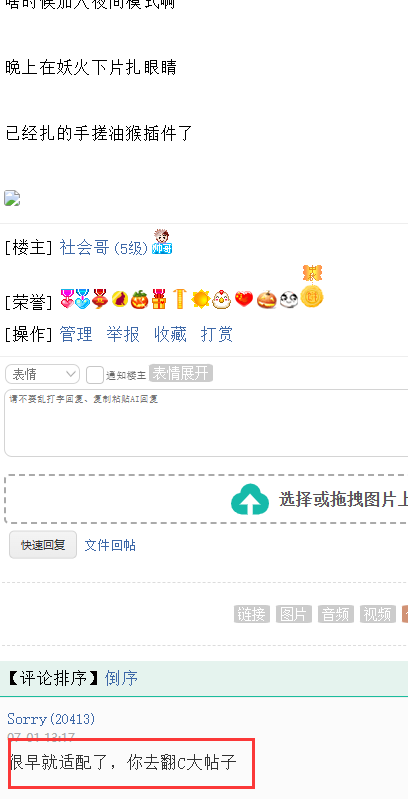Click the broken image placeholder icon
The height and width of the screenshot is (799, 408).
[x=12, y=198]
